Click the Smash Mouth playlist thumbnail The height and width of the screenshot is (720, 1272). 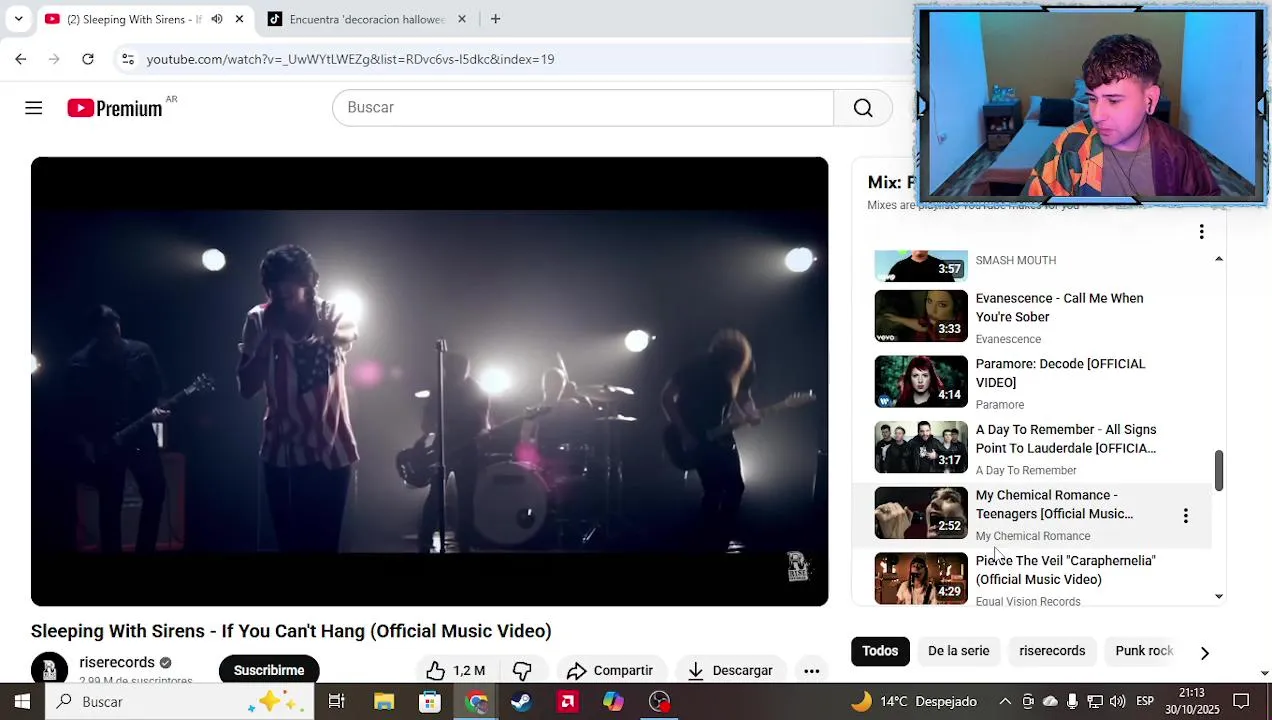click(x=921, y=266)
